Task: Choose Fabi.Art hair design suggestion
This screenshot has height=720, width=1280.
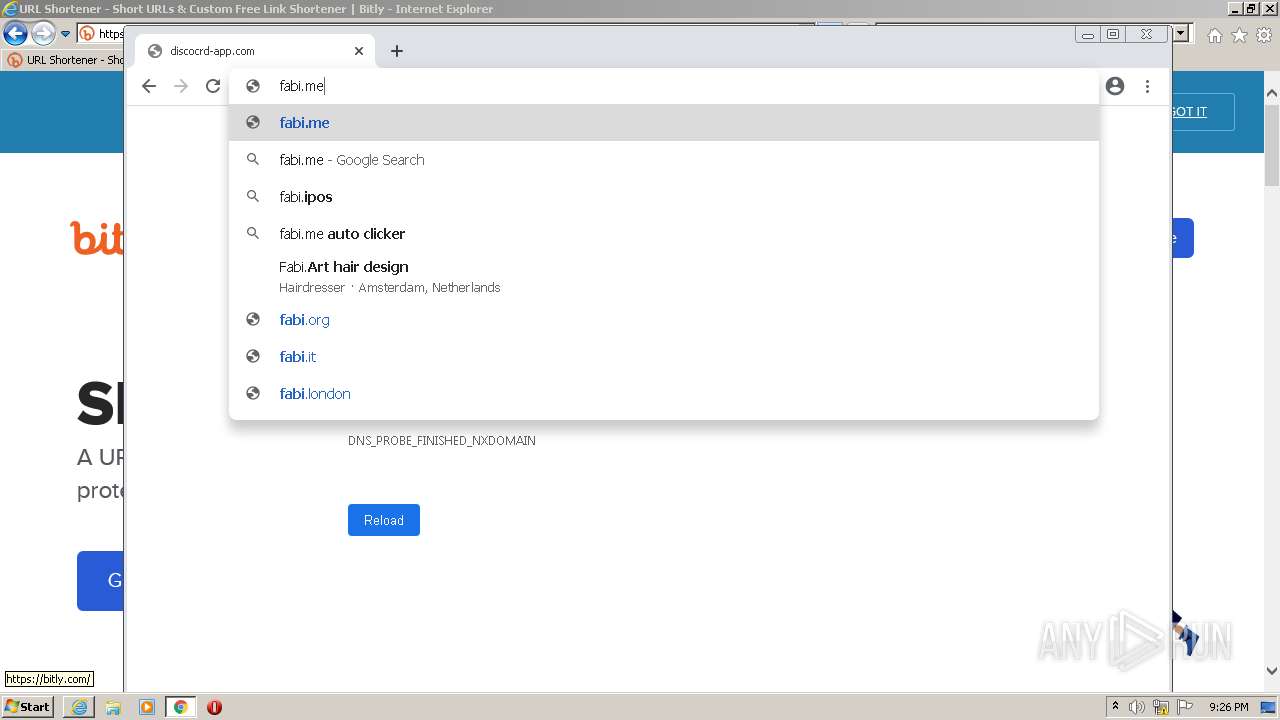Action: [664, 277]
